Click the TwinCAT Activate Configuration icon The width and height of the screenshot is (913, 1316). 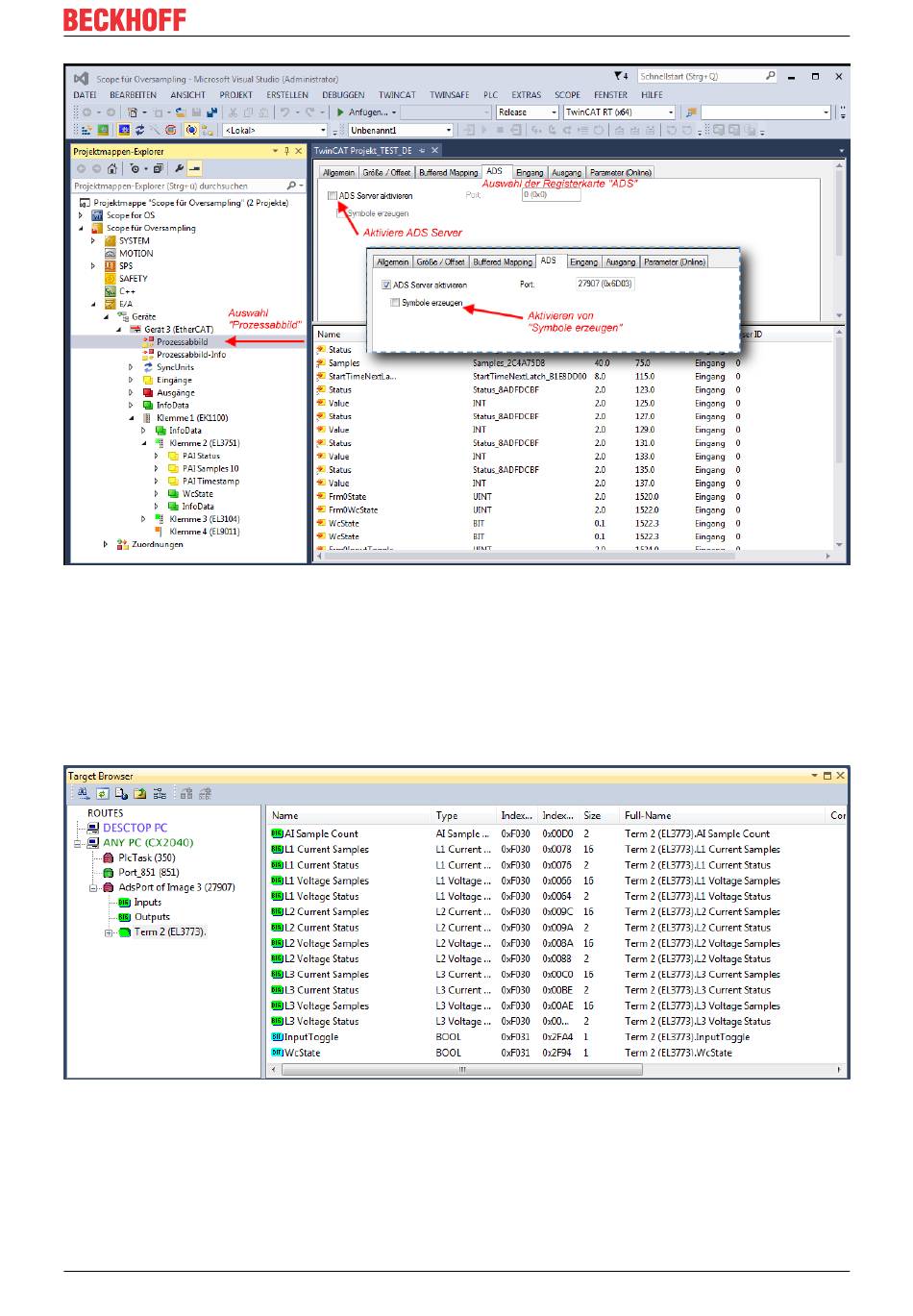point(85,130)
